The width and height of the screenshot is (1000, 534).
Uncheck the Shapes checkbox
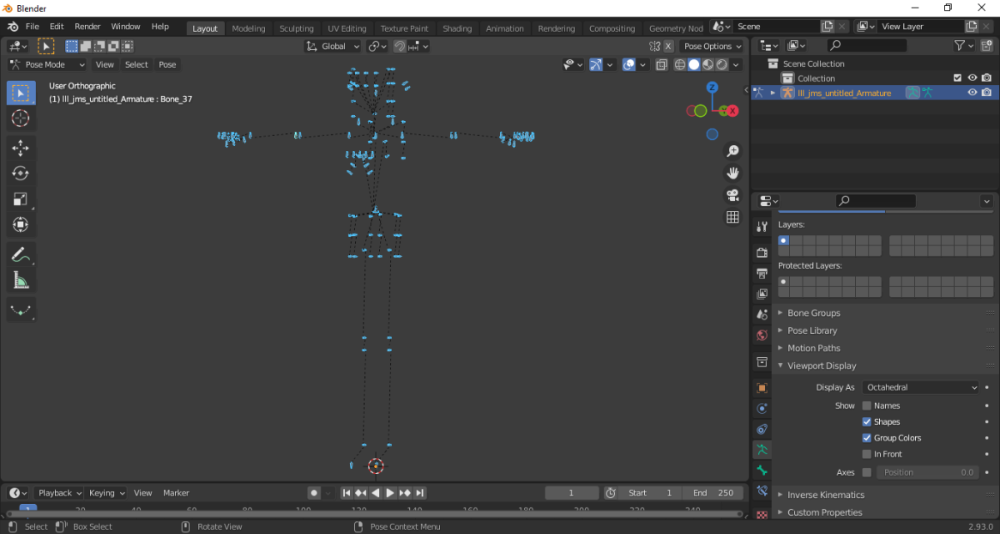(x=867, y=422)
